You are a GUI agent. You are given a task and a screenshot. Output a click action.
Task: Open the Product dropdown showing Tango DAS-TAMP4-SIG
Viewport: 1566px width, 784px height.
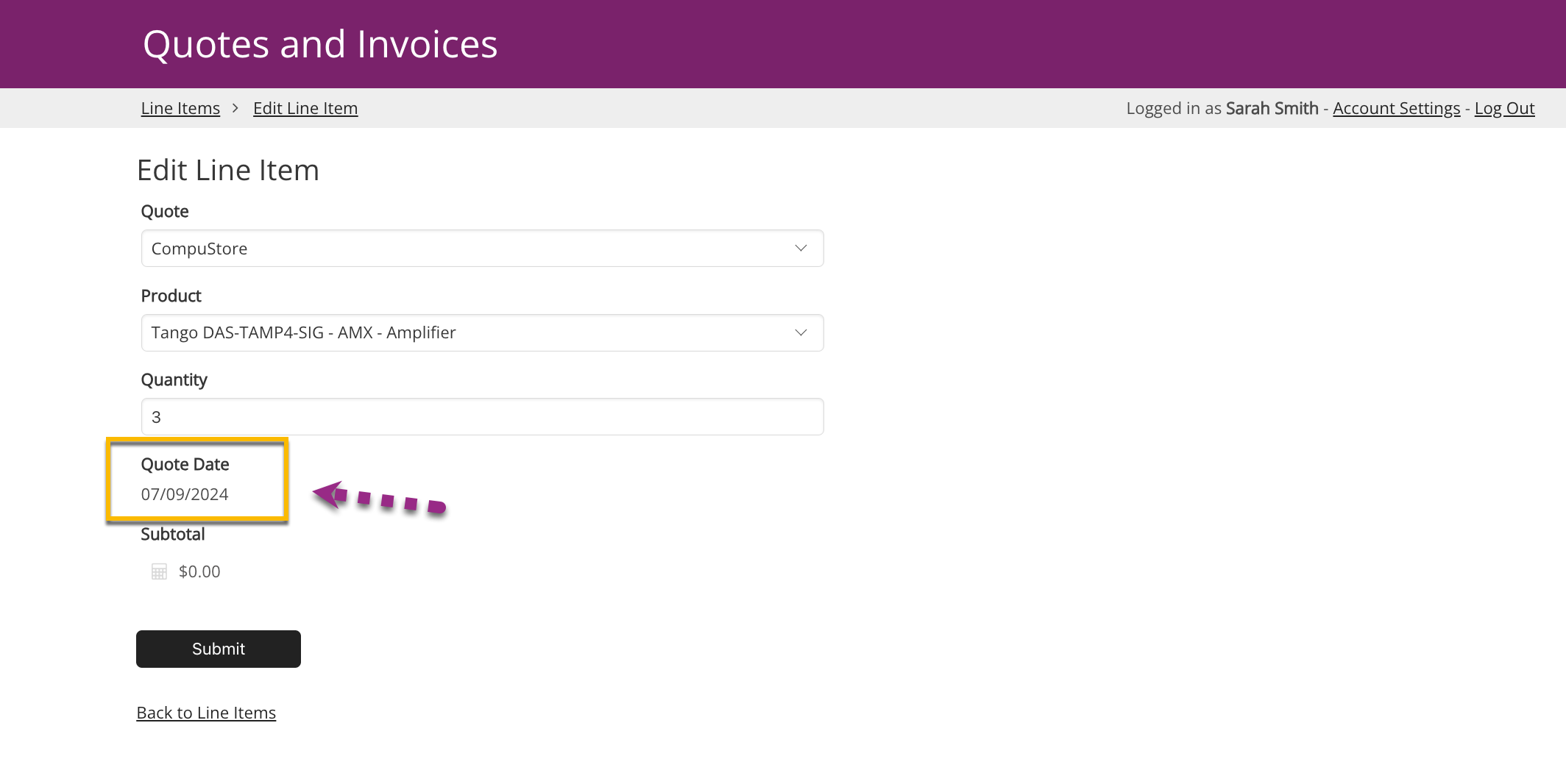(x=482, y=332)
